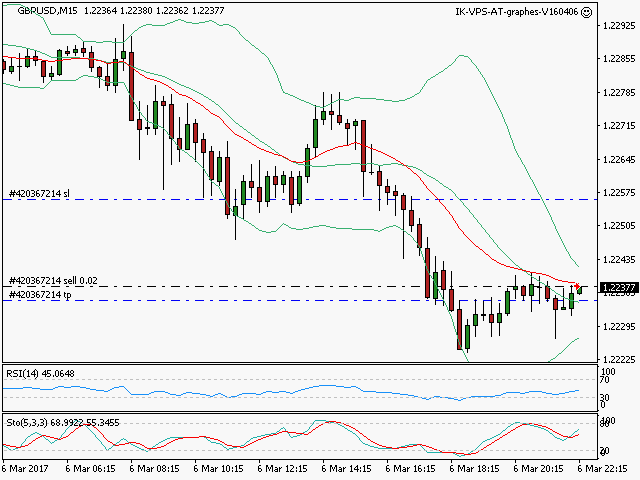Screen dimensions: 640x480
Task: Click the 6 Mar 2017 time label
Action: [x=25, y=469]
